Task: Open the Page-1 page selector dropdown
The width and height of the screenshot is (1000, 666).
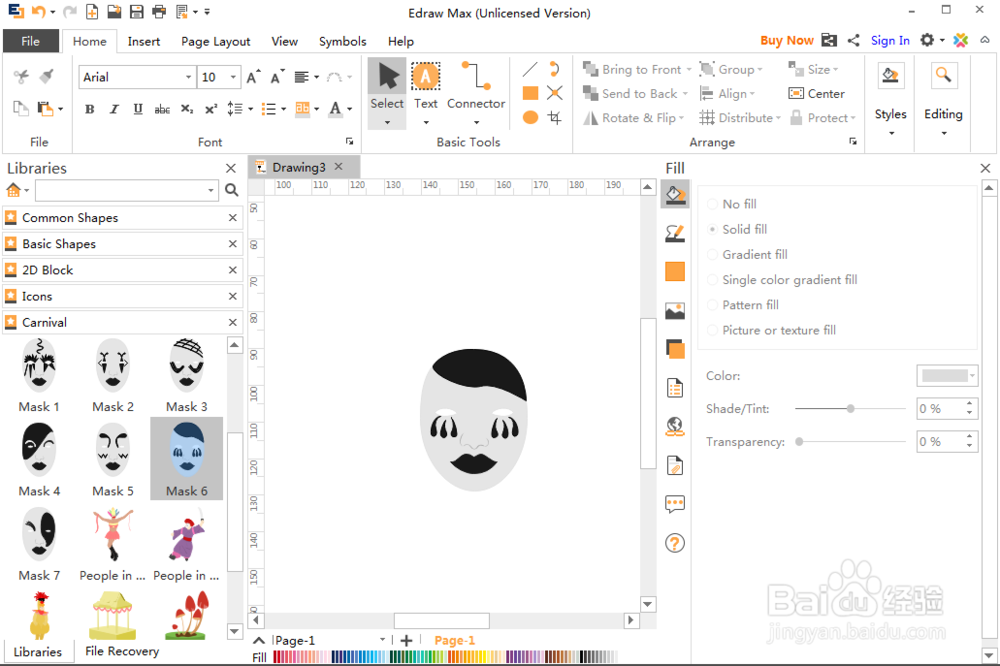Action: click(382, 639)
